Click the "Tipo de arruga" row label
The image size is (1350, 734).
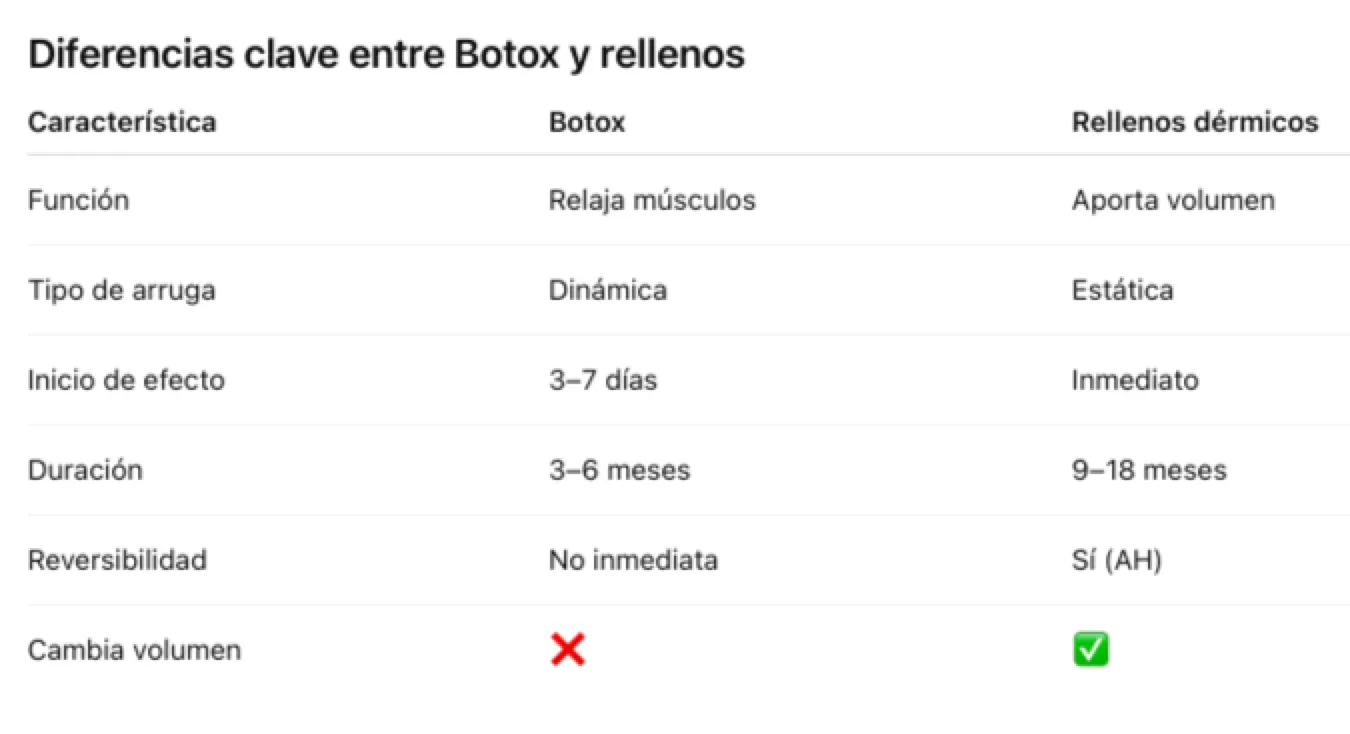point(121,290)
